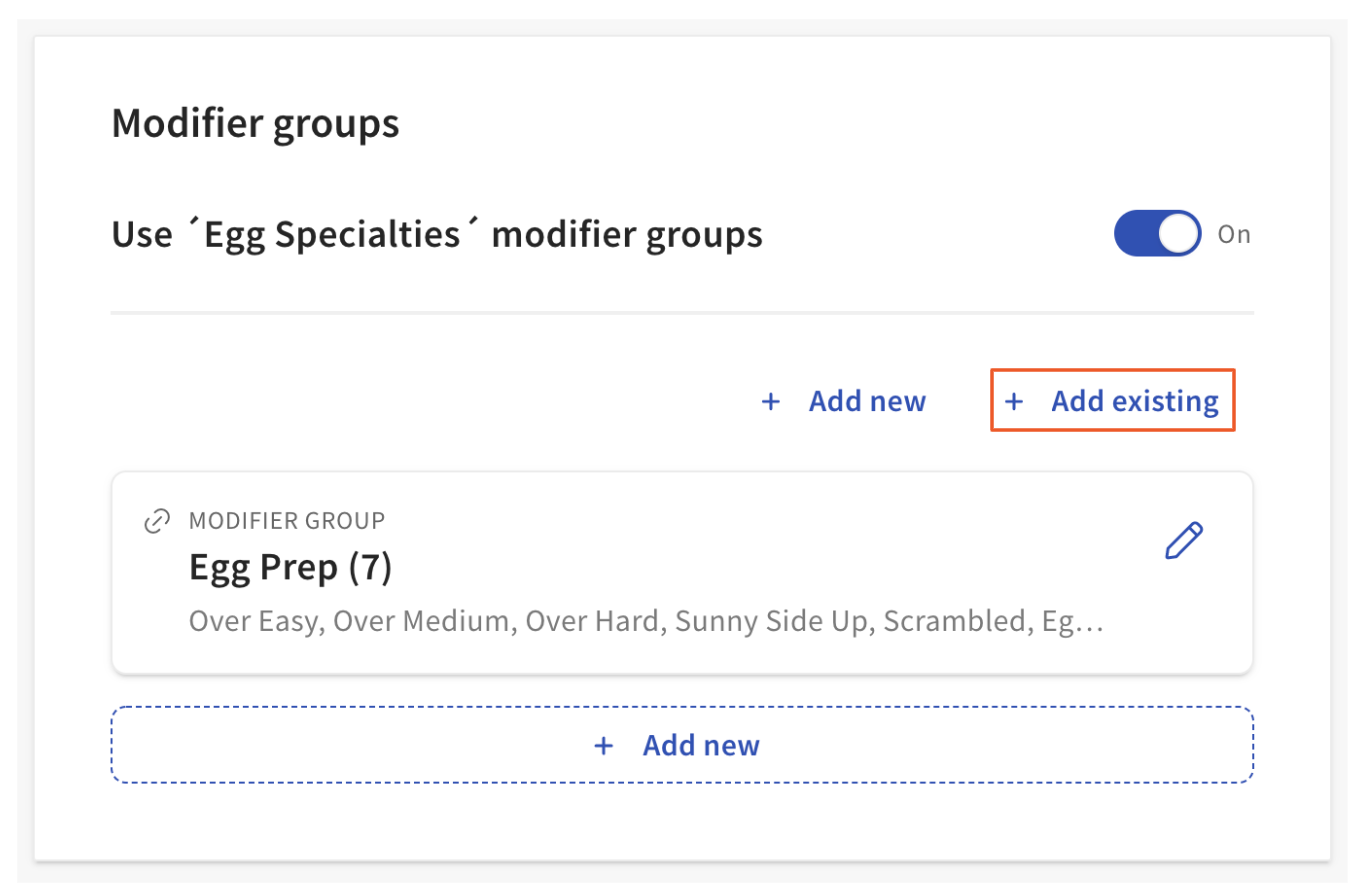Click the MODIFIER GROUP label text
This screenshot has height=894, width=1366.
[x=287, y=520]
